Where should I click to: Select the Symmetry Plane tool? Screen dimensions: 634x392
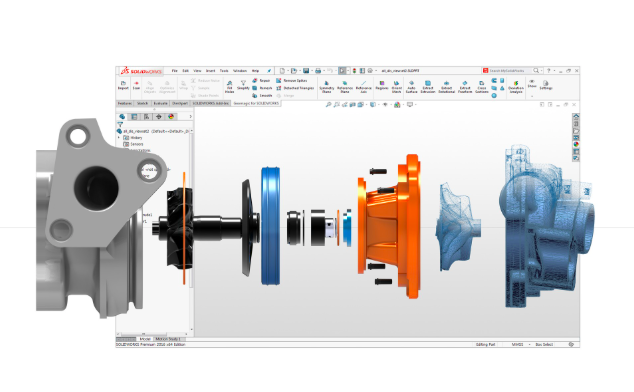[326, 87]
